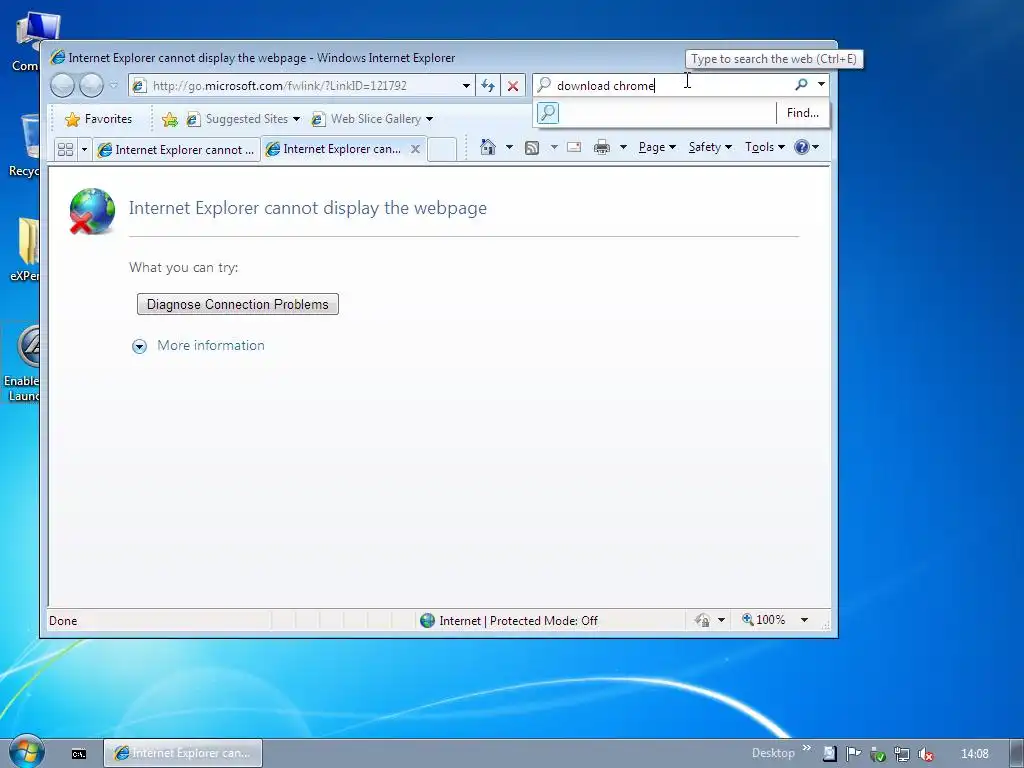Open a new blank tab
The height and width of the screenshot is (768, 1024).
(442, 149)
